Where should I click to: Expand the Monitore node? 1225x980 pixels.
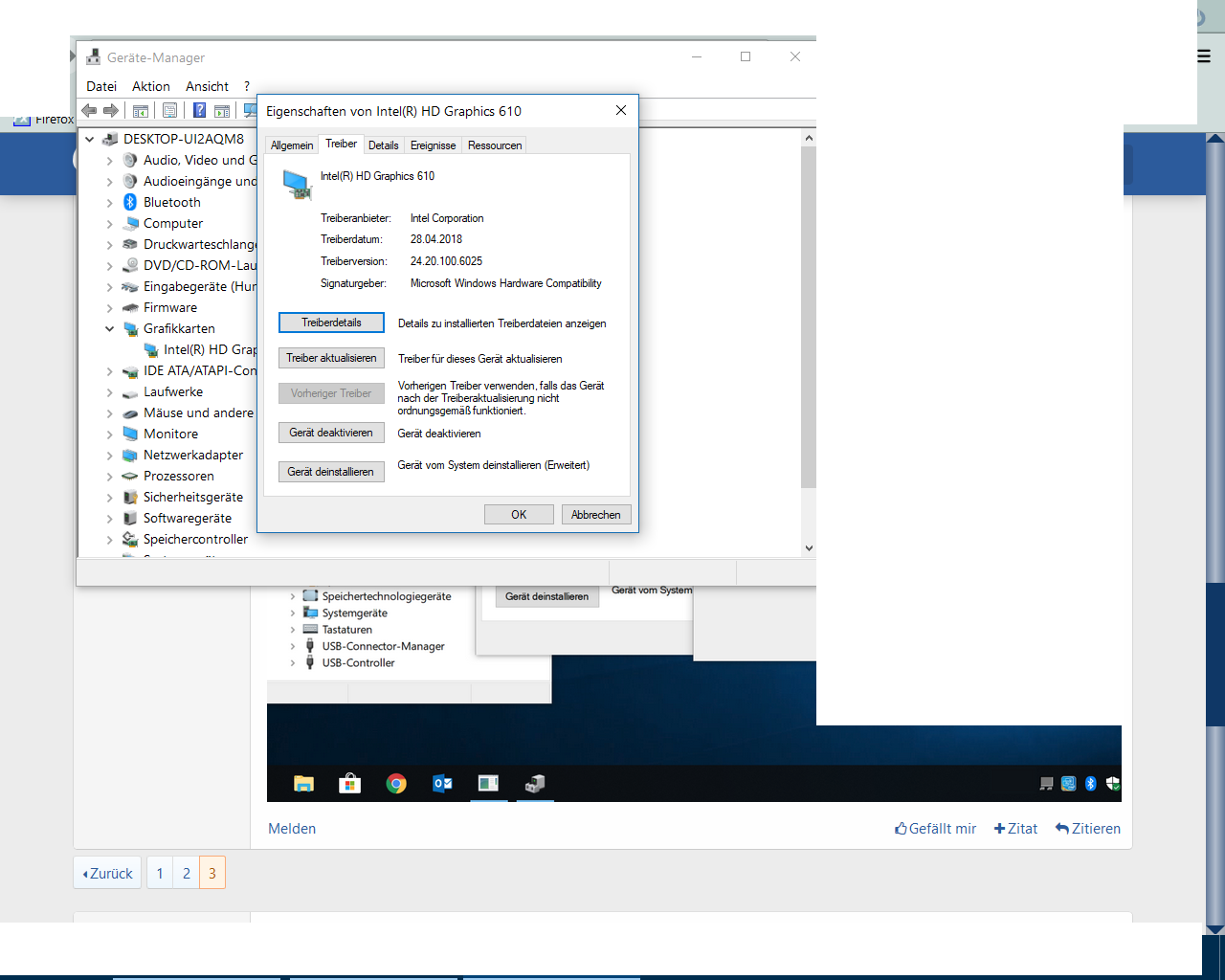point(110,434)
